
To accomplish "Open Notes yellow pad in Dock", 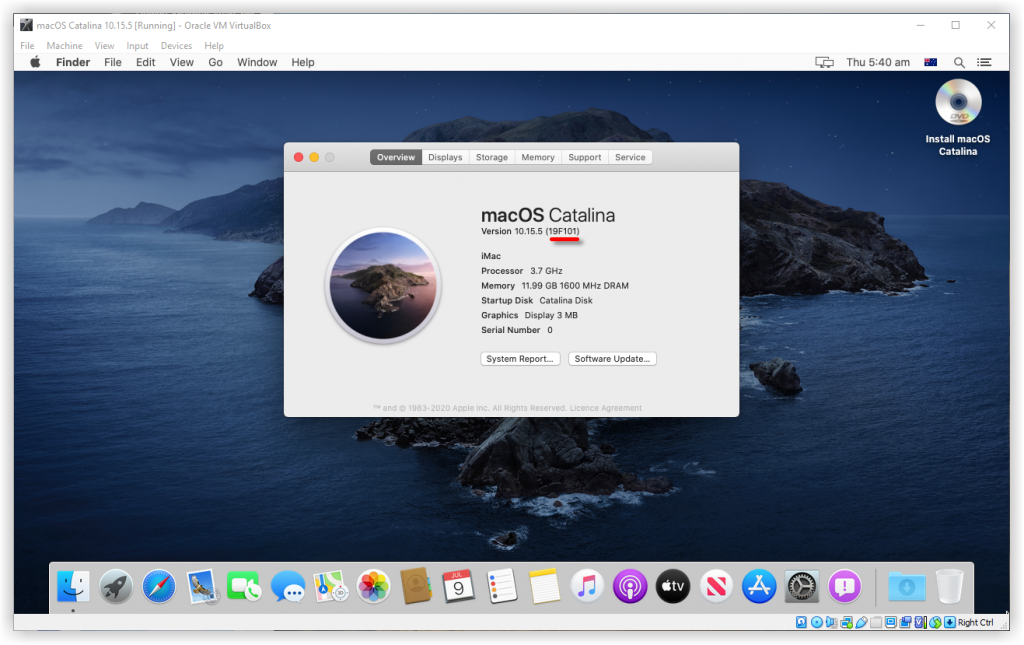I will coord(545,586).
